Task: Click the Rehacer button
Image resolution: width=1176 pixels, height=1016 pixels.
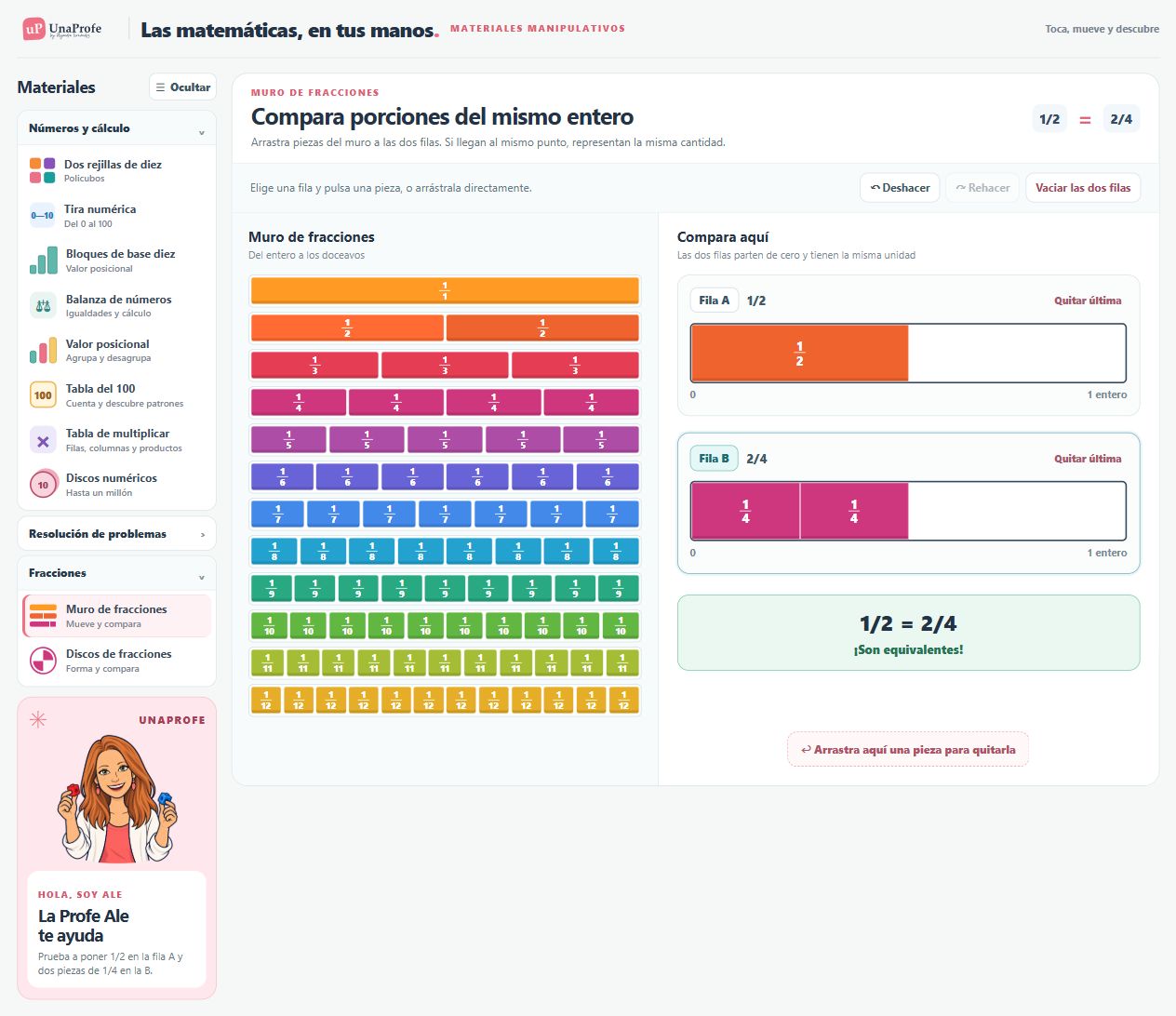Action: tap(982, 188)
